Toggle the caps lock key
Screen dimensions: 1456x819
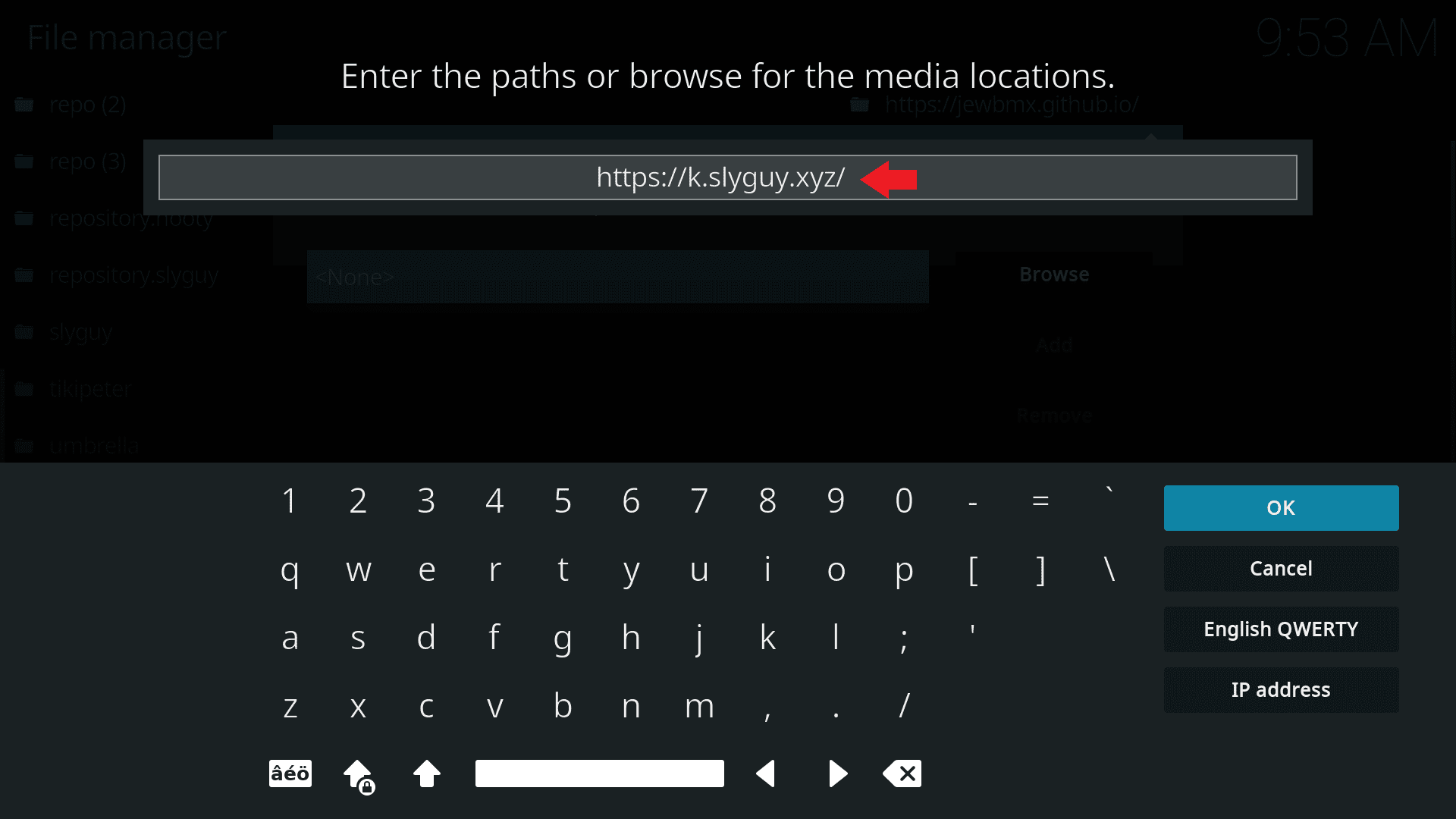[x=359, y=775]
